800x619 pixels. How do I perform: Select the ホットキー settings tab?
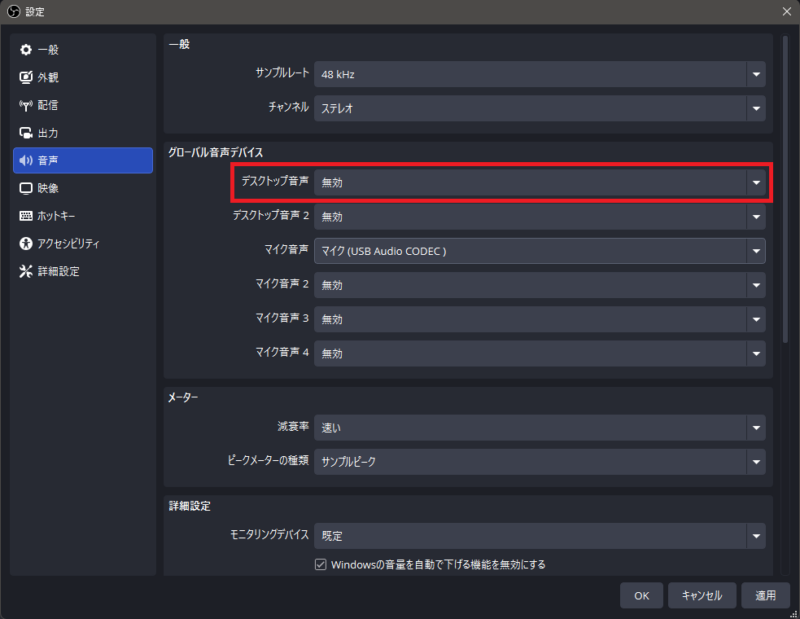coord(83,216)
